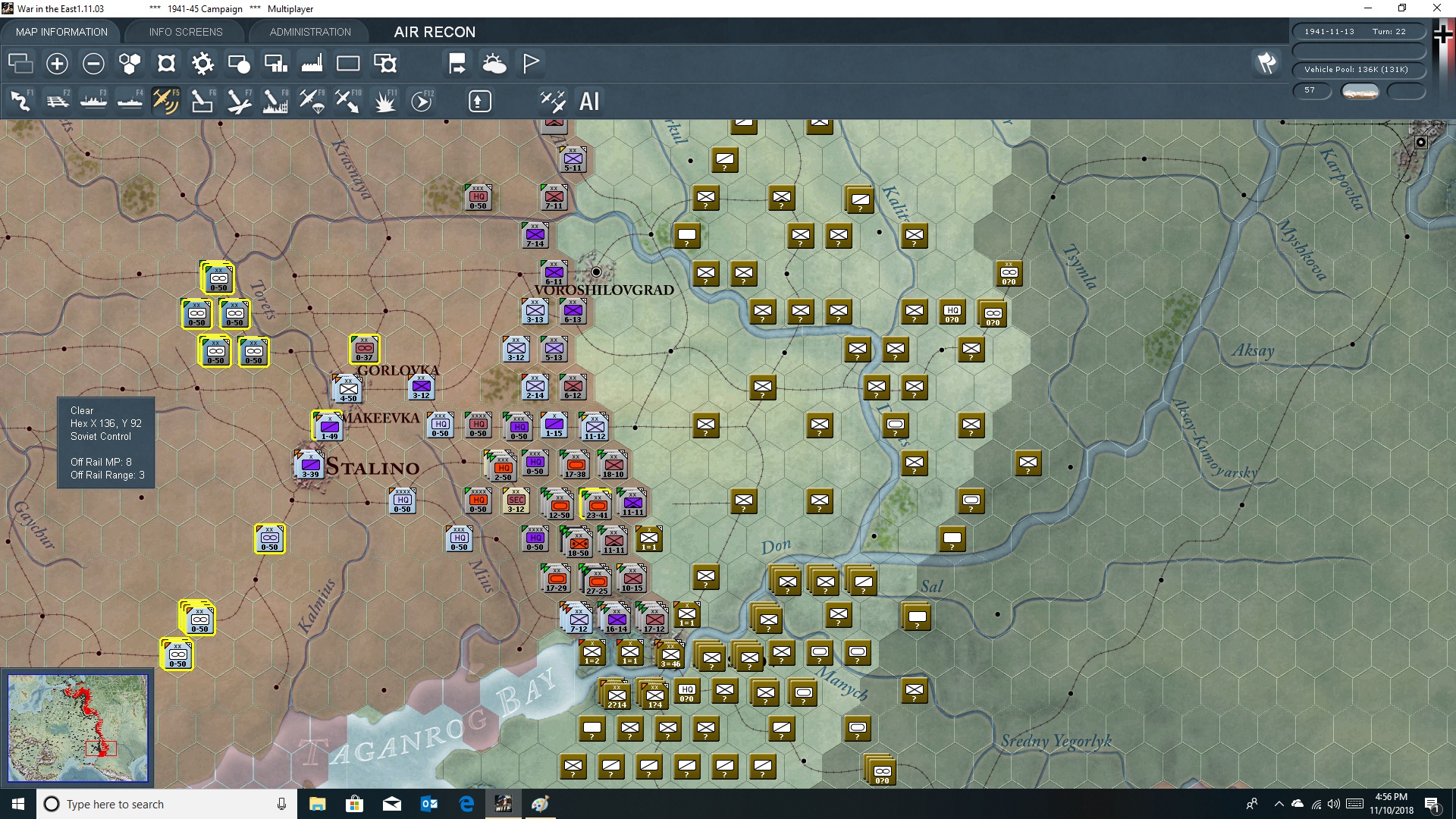Screen dimensions: 1456x819
Task: Select F3 Naval transport mode icon
Action: click(94, 101)
